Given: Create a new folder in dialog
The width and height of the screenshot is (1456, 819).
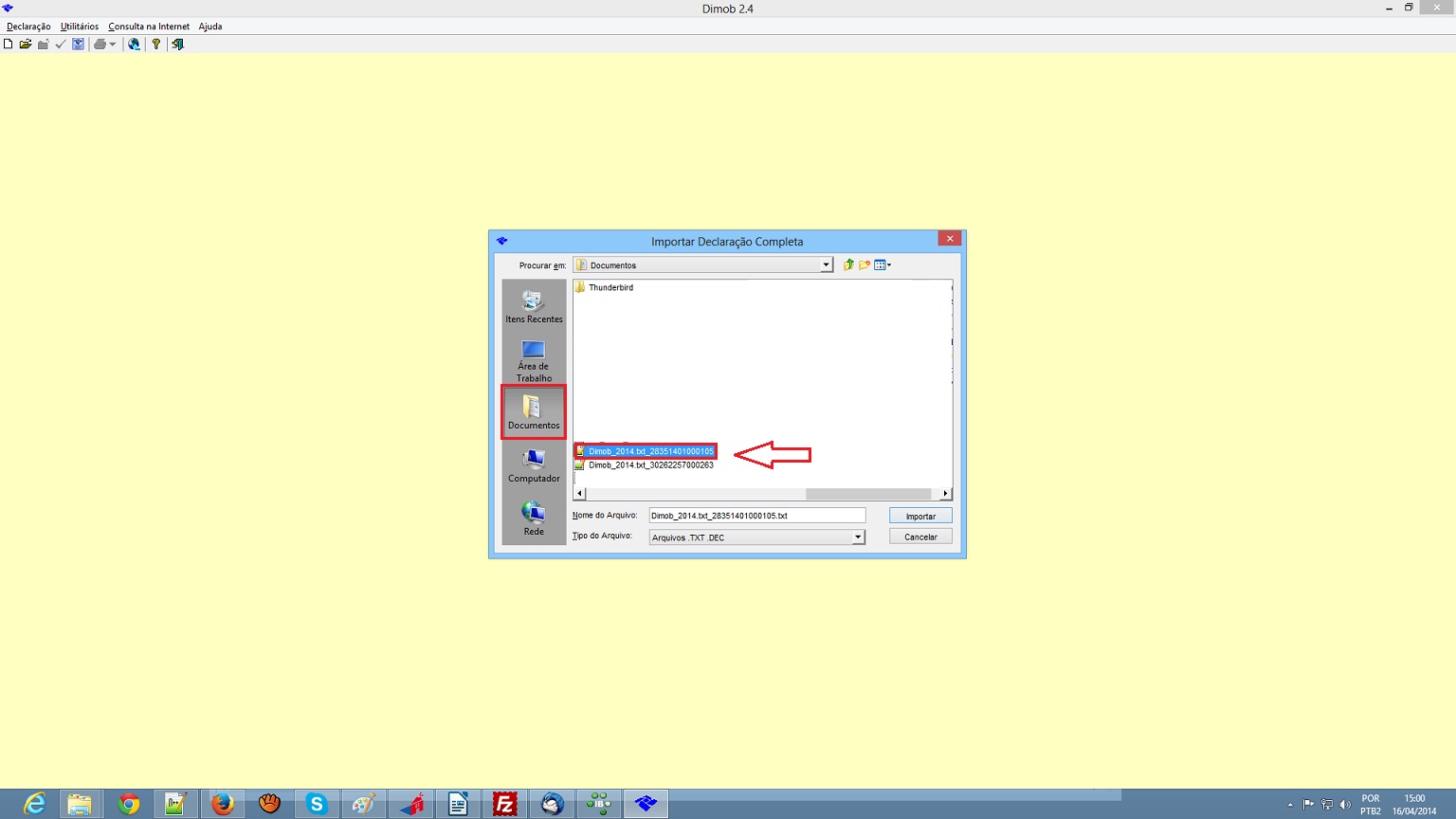Looking at the screenshot, I should 864,265.
